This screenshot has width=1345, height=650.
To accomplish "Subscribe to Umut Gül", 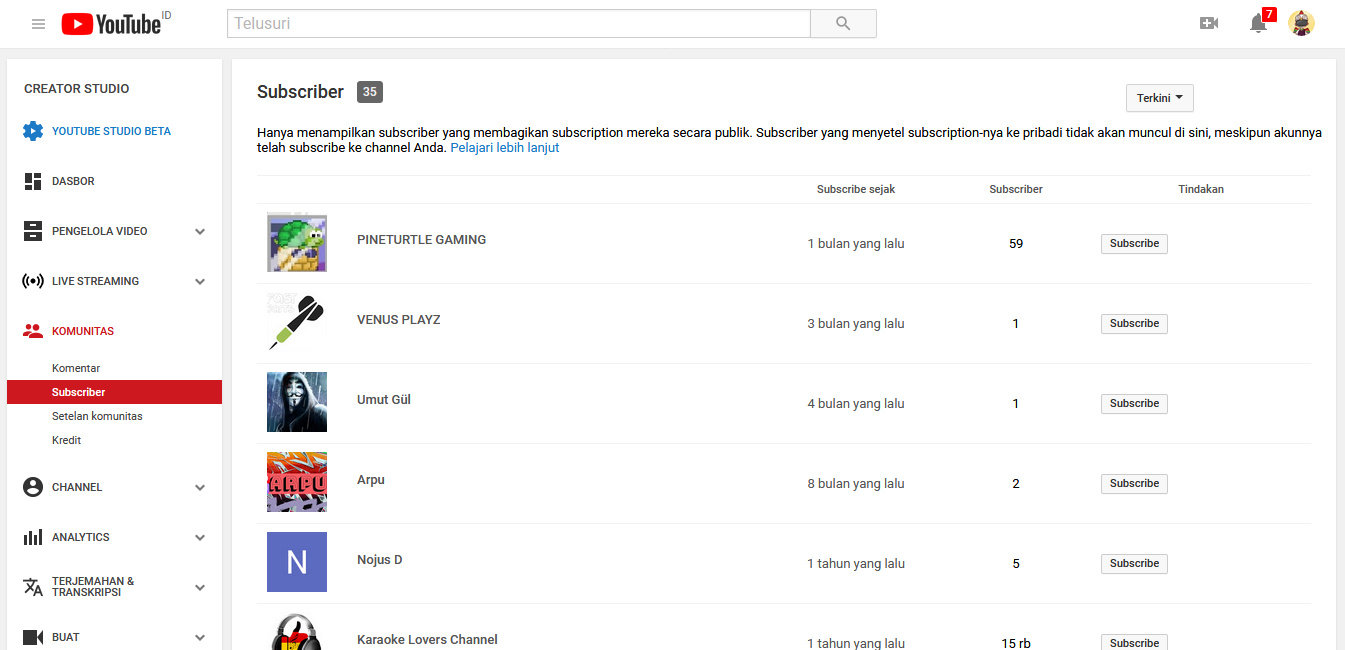I will click(x=1134, y=403).
